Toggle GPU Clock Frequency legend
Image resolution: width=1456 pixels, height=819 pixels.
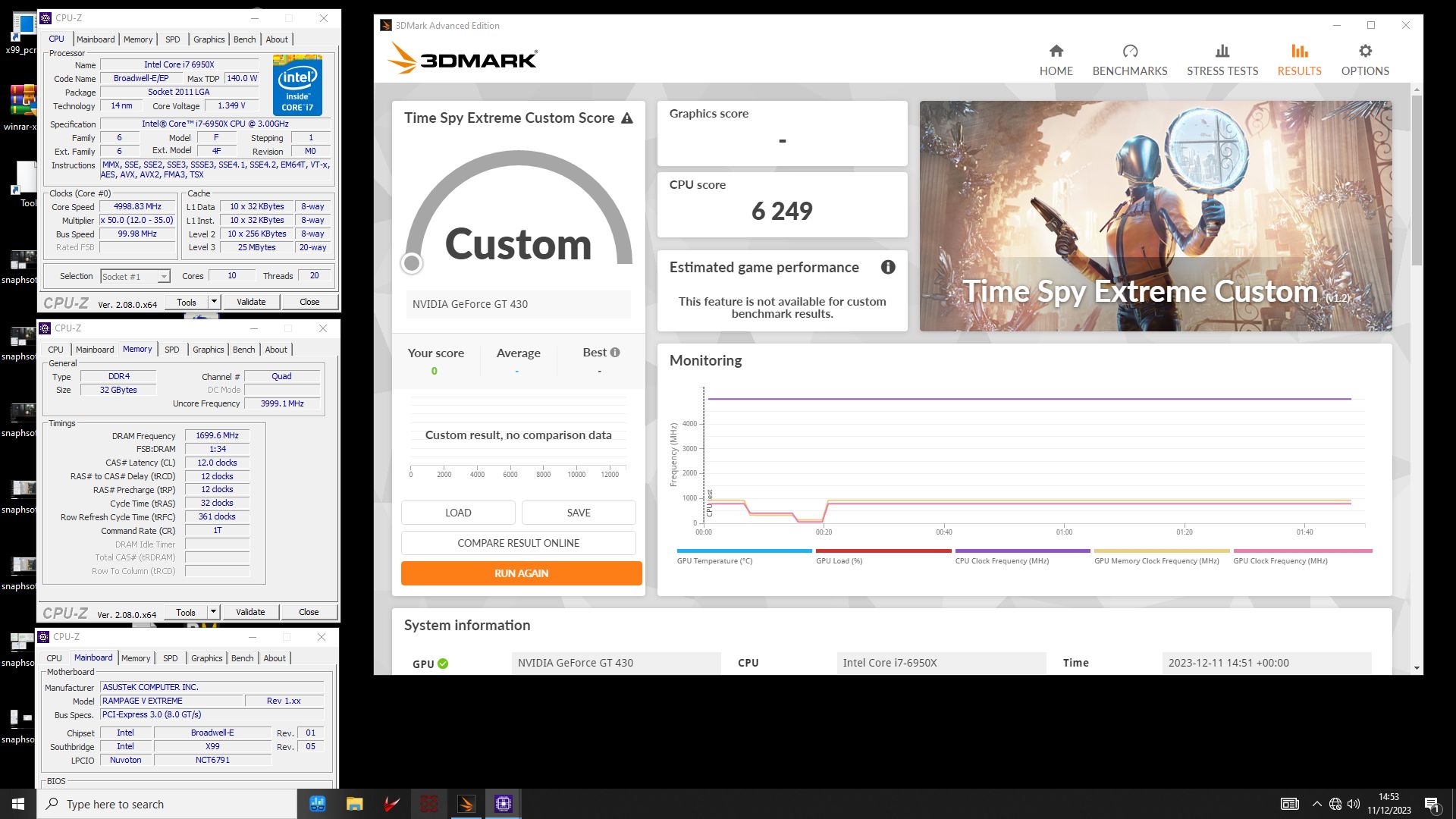pos(1303,557)
